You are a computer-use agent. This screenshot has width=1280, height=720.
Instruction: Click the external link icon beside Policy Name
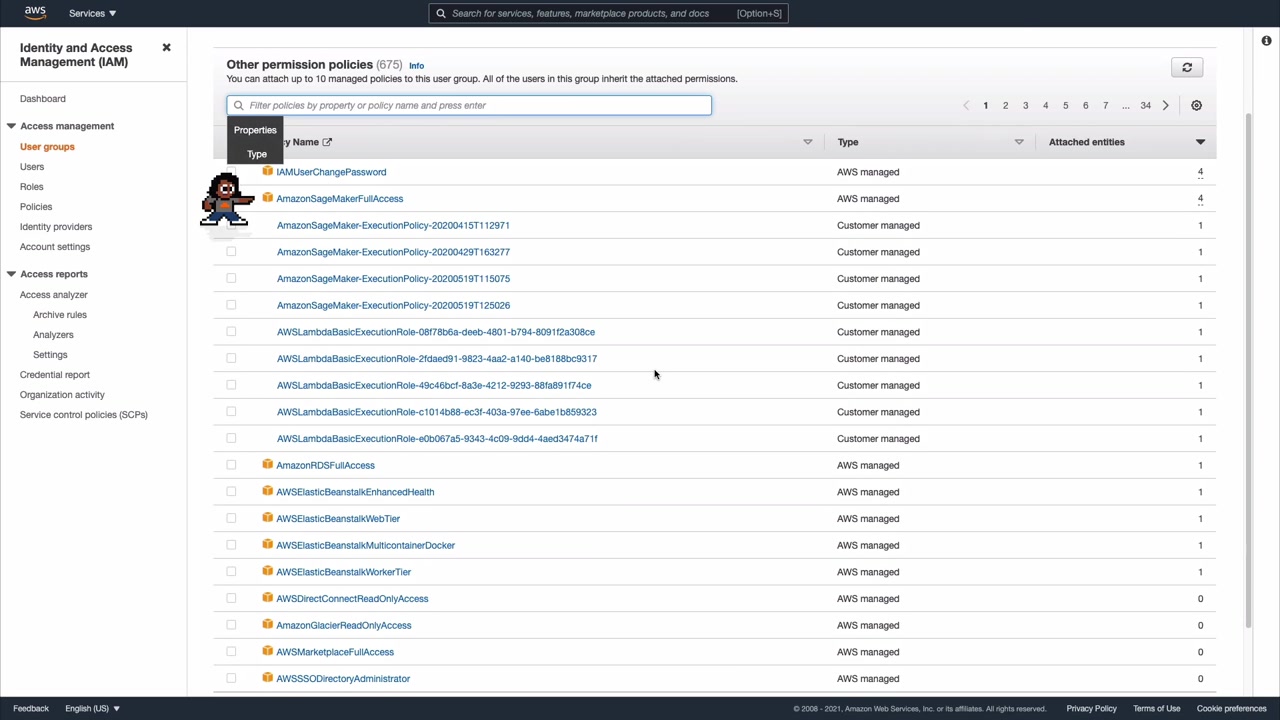click(327, 142)
